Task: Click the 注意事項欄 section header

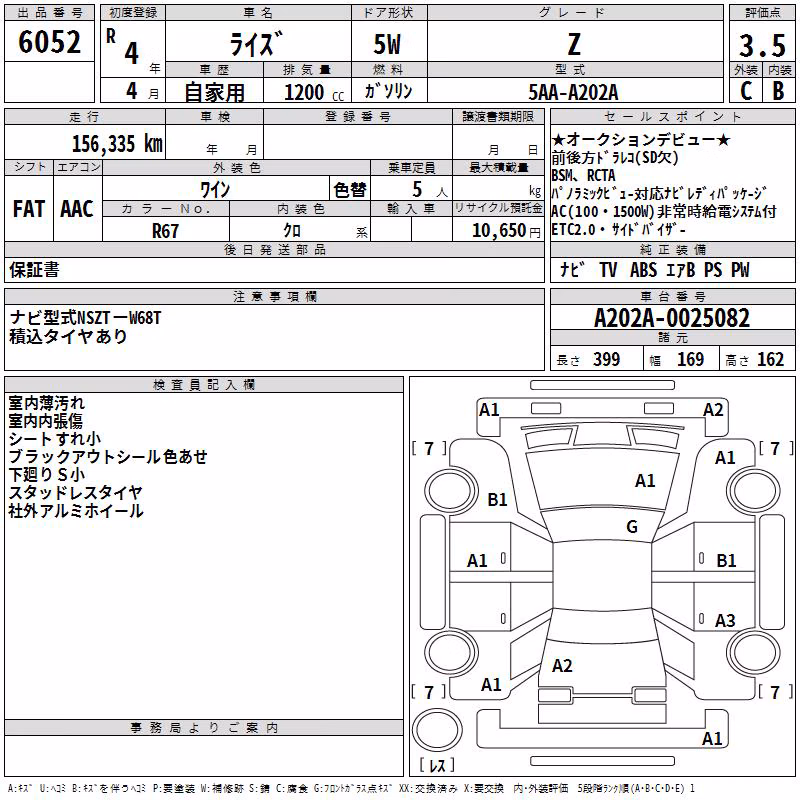Action: pyautogui.click(x=275, y=296)
